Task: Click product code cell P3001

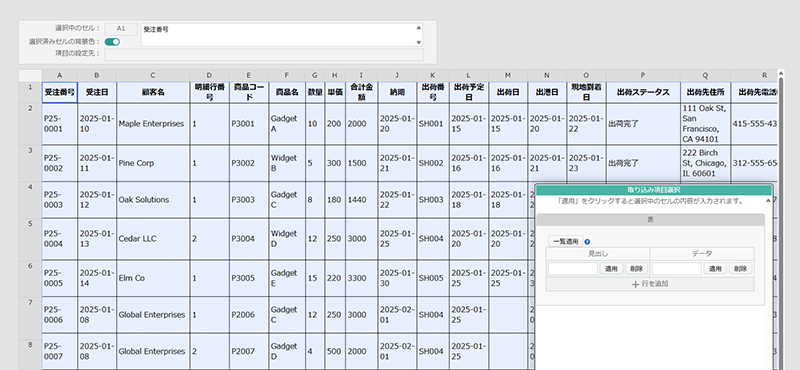Action: point(249,124)
